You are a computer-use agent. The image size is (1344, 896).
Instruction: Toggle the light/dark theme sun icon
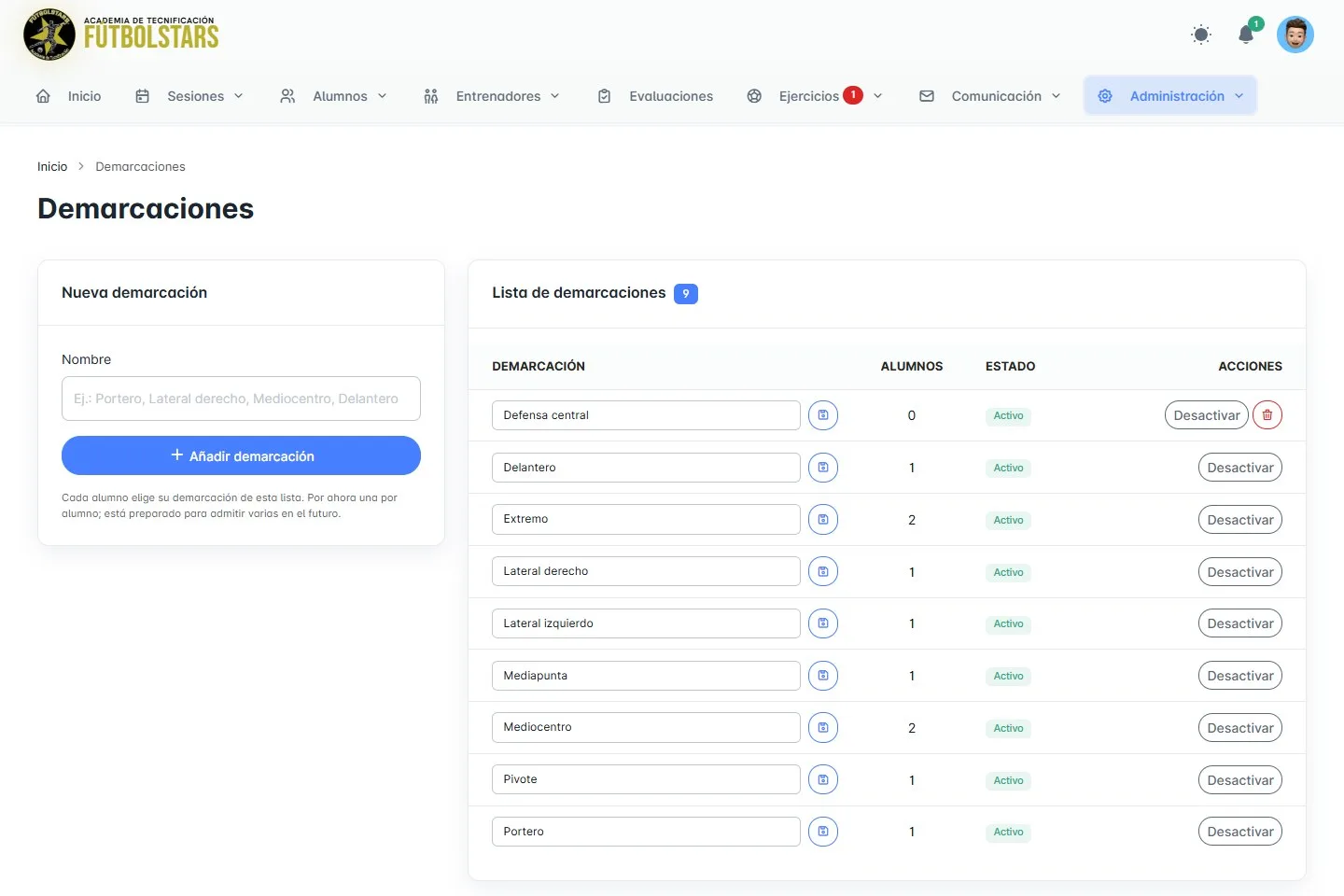[1201, 35]
